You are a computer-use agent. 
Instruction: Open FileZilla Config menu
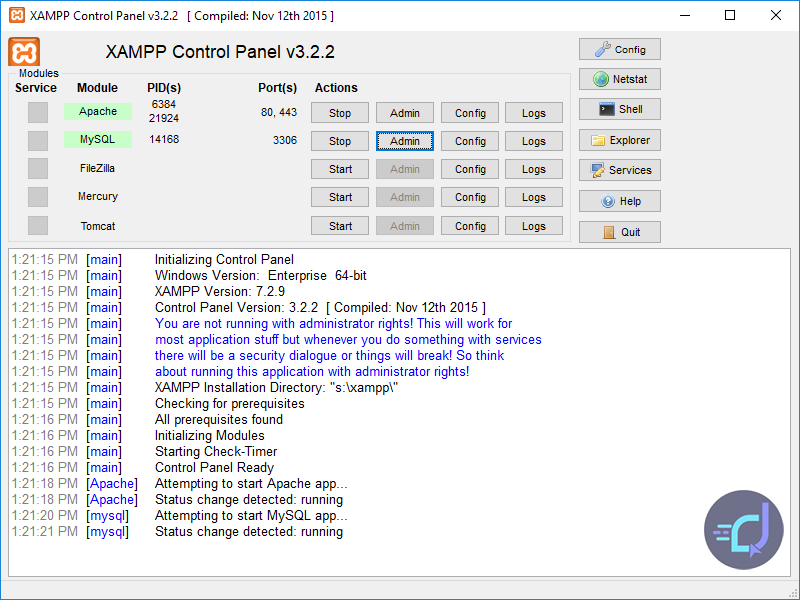coord(470,169)
